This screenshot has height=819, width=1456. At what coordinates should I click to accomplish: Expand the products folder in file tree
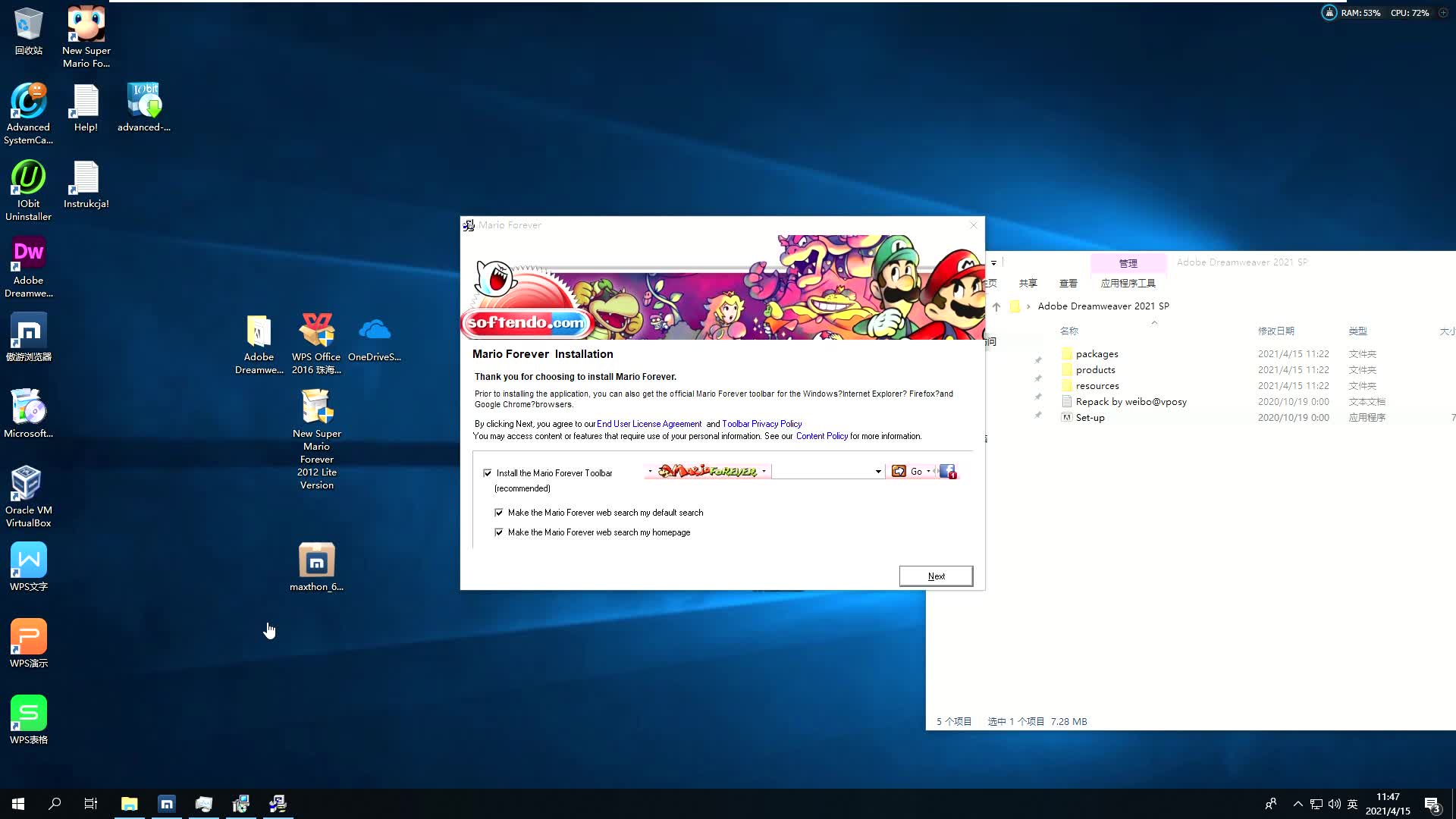[x=1095, y=369]
